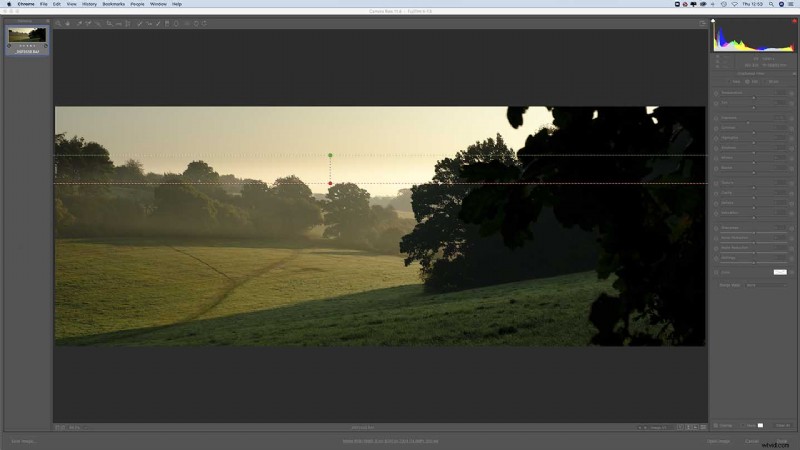This screenshot has width=800, height=450.
Task: Open the Bookmarks menu
Action: click(x=113, y=4)
